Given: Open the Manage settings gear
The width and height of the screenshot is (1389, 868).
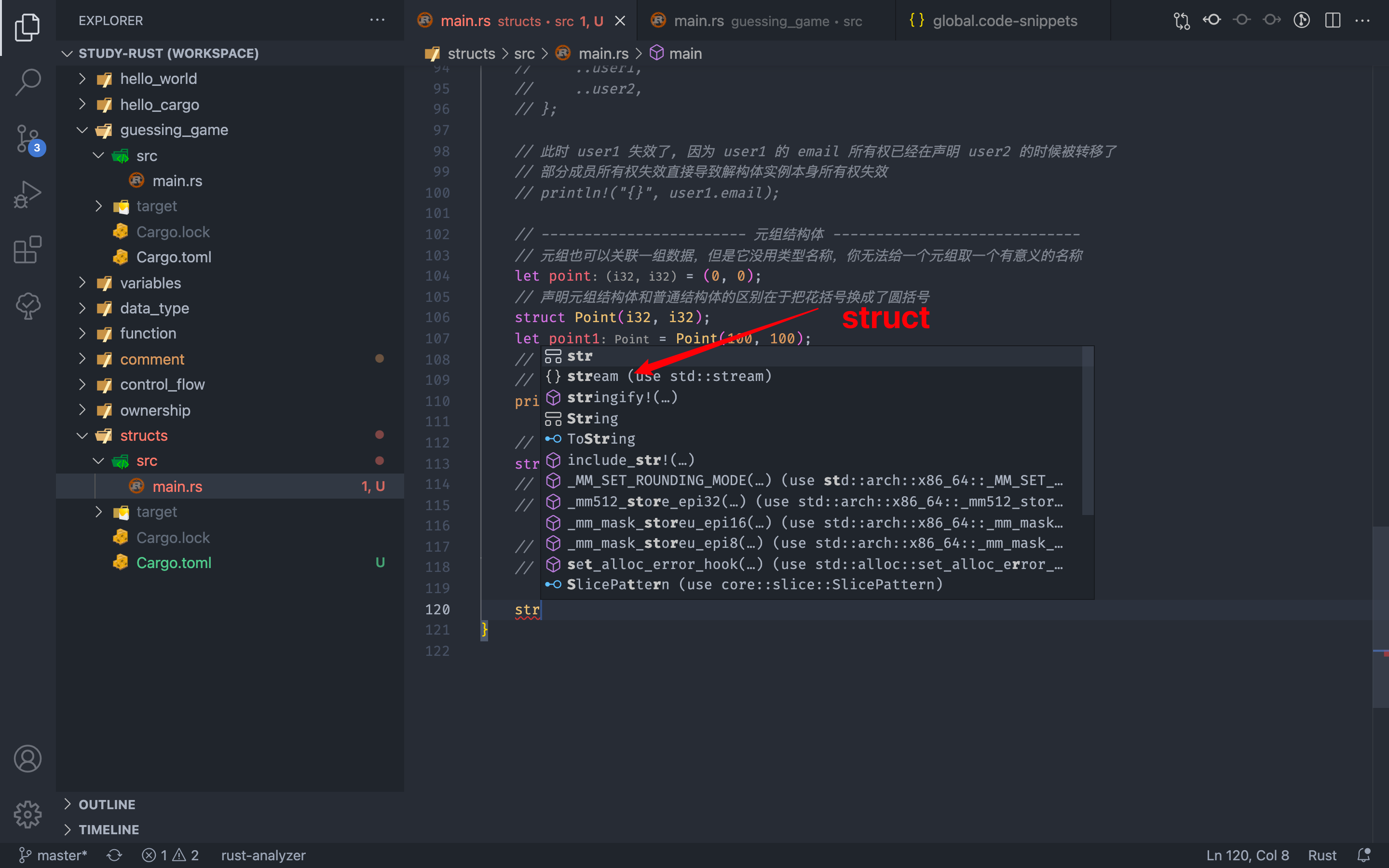Looking at the screenshot, I should [x=27, y=814].
